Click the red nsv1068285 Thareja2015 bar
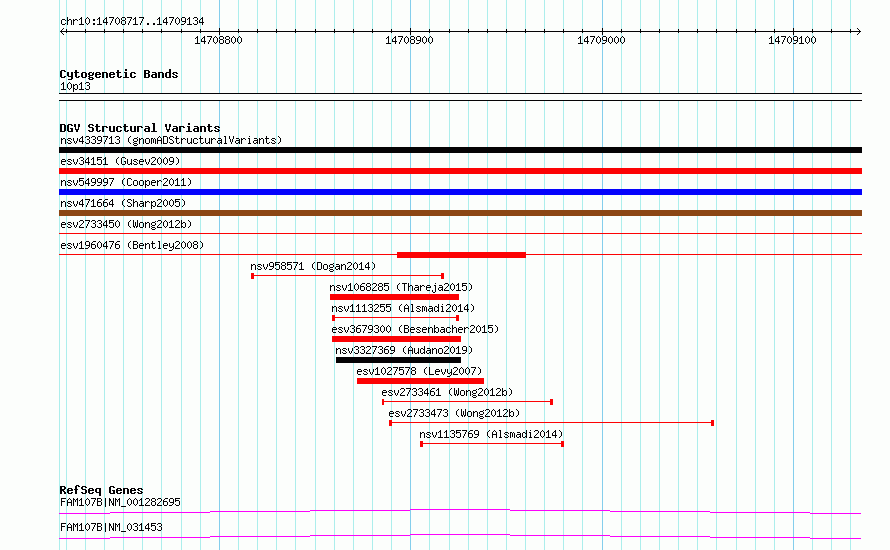The height and width of the screenshot is (550, 890). tap(394, 297)
